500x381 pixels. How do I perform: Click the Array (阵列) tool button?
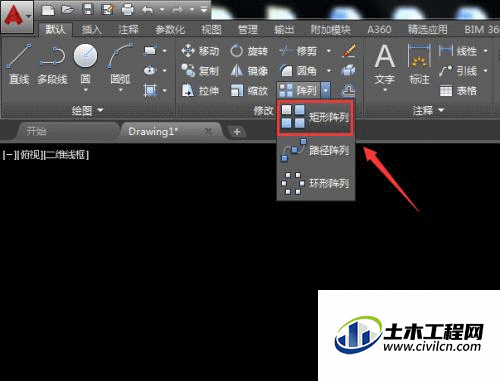[298, 90]
